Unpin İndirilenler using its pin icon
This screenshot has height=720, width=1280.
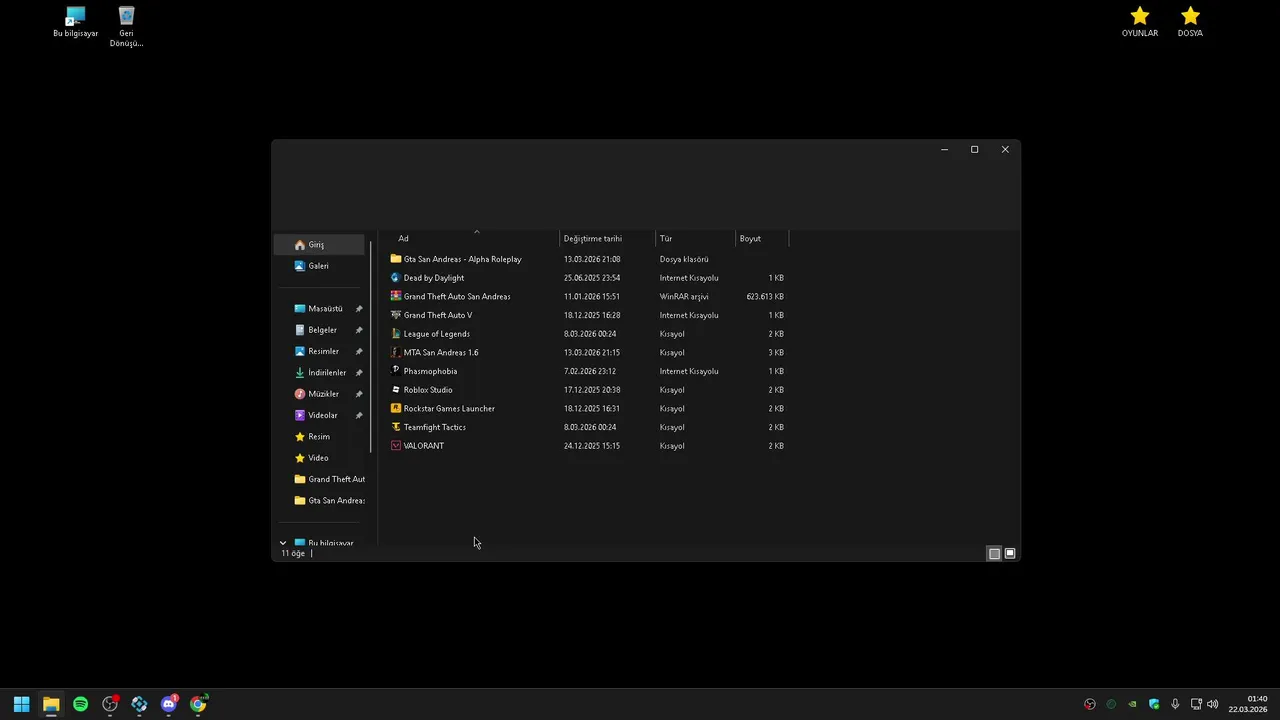[x=359, y=373]
